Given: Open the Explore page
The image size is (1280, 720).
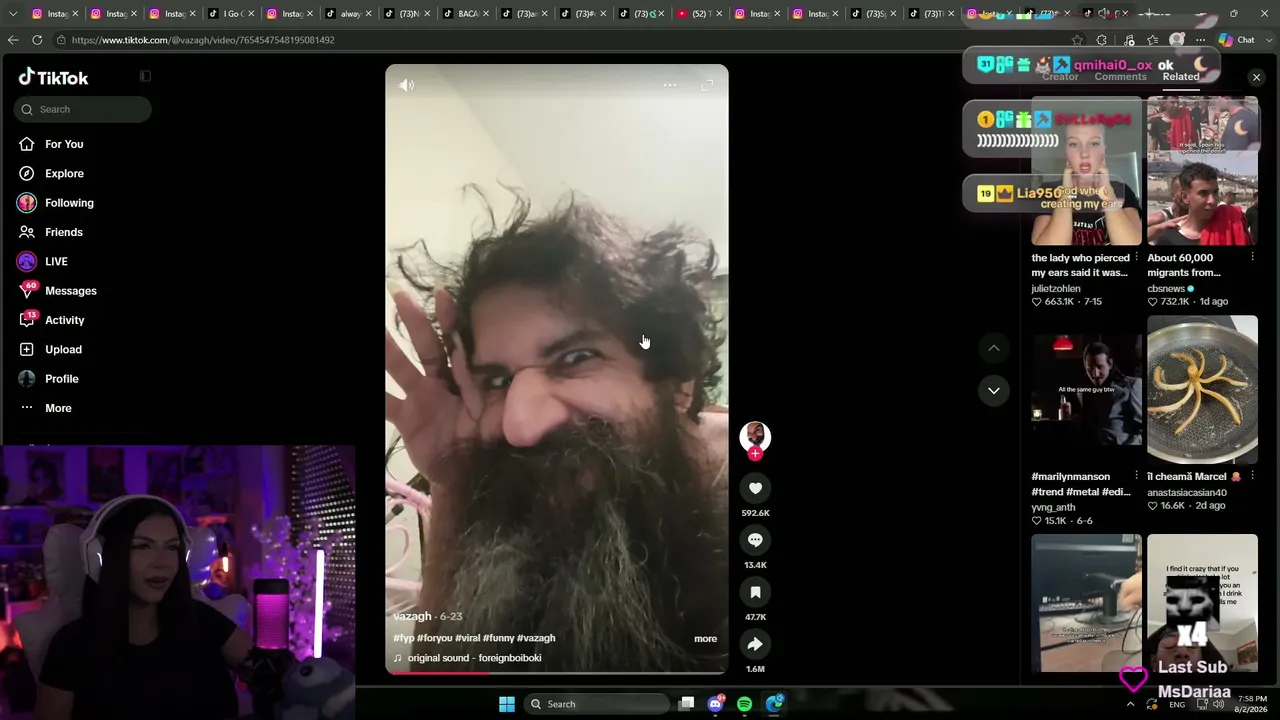Looking at the screenshot, I should [x=64, y=173].
